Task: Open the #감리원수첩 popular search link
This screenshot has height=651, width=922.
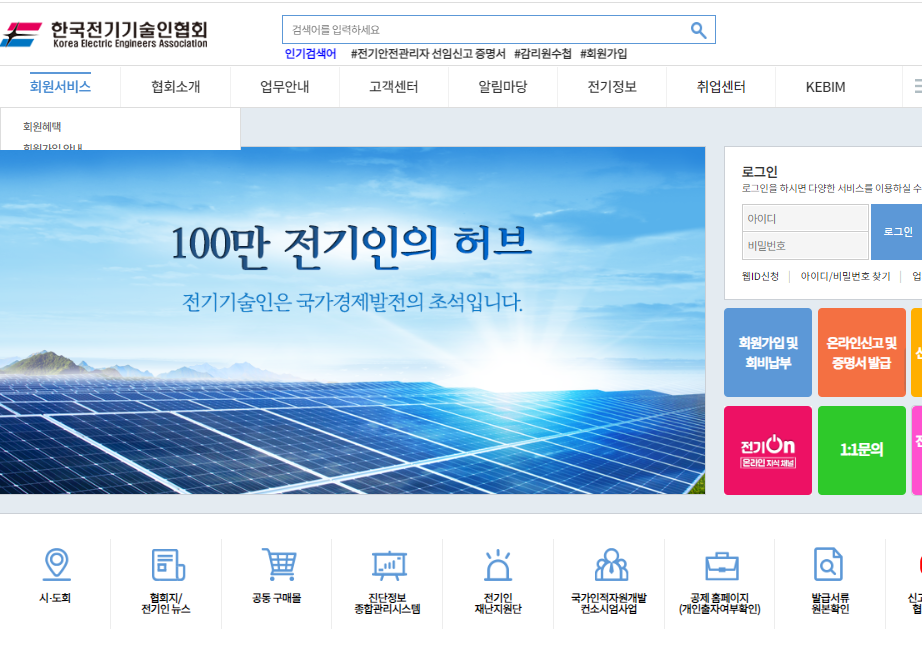Action: coord(543,54)
